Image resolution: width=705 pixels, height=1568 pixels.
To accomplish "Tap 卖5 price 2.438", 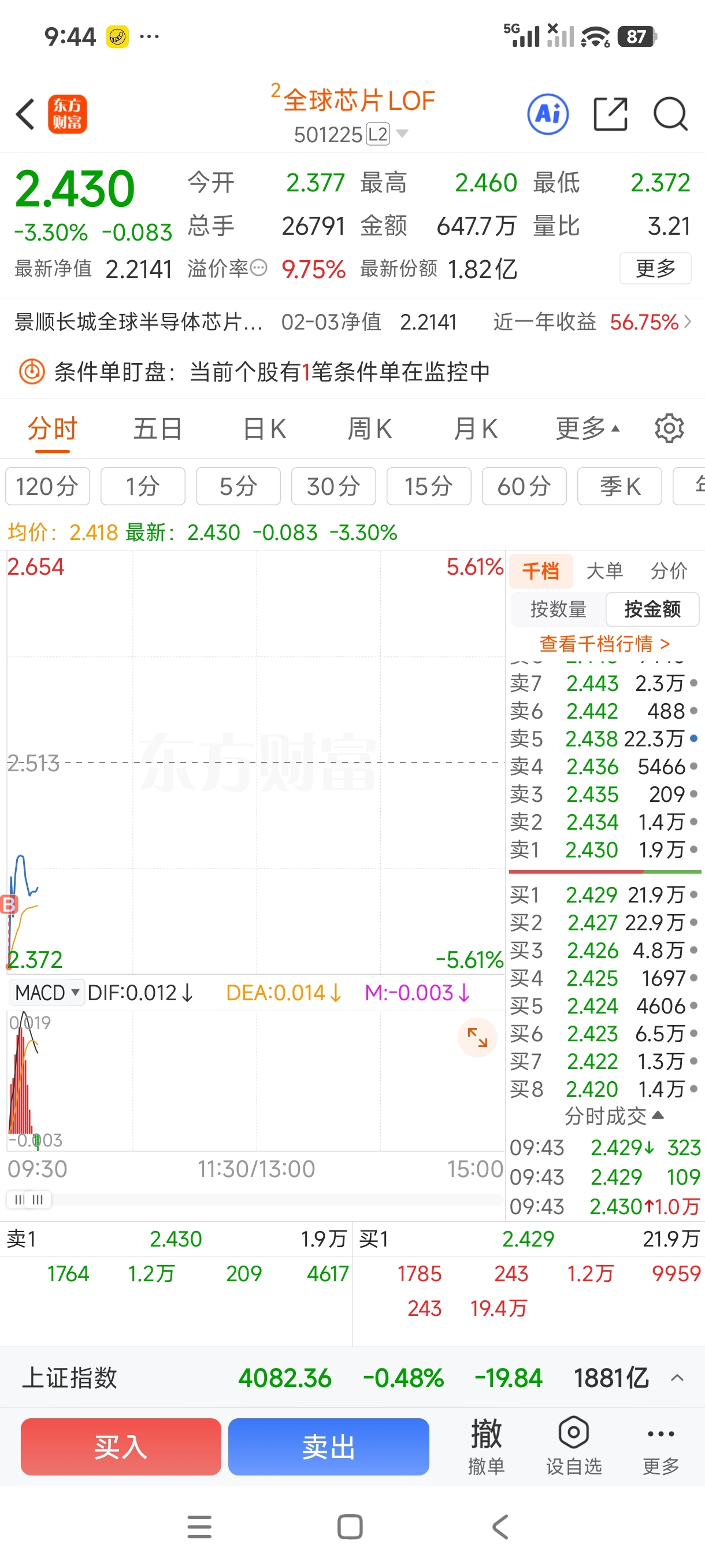I will coord(592,738).
